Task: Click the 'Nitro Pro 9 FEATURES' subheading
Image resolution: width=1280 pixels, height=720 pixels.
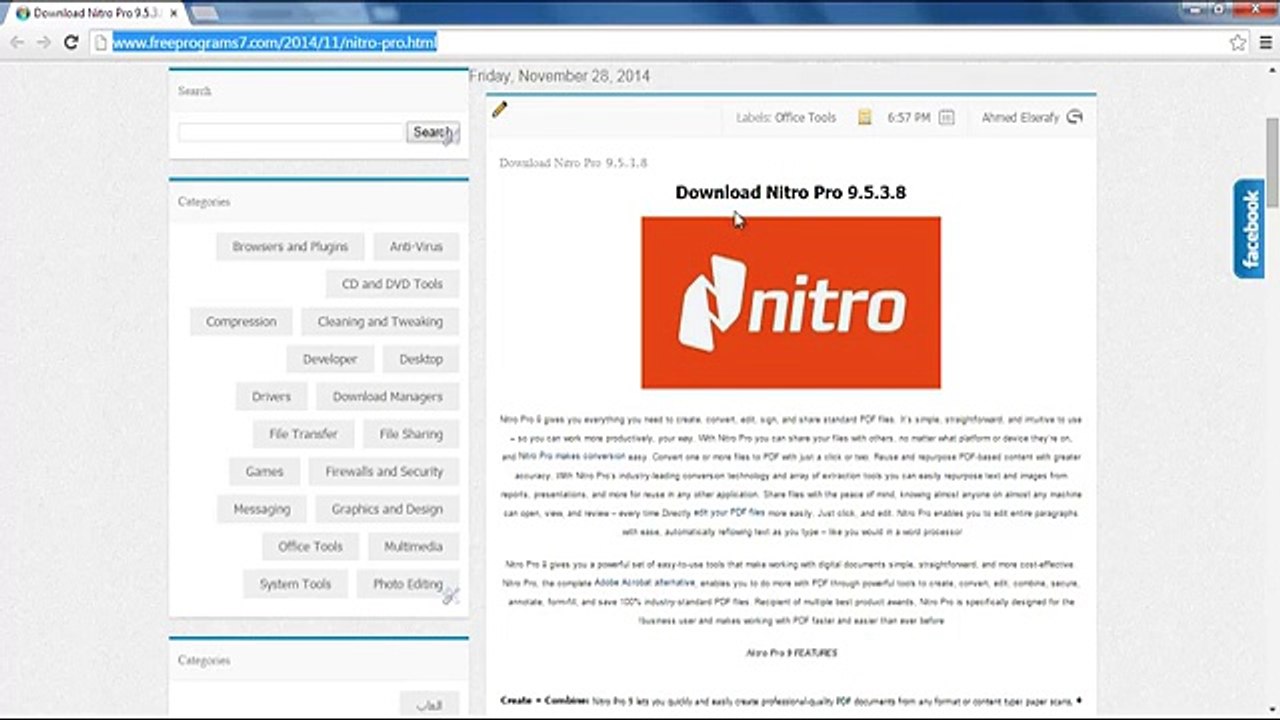Action: [x=791, y=653]
